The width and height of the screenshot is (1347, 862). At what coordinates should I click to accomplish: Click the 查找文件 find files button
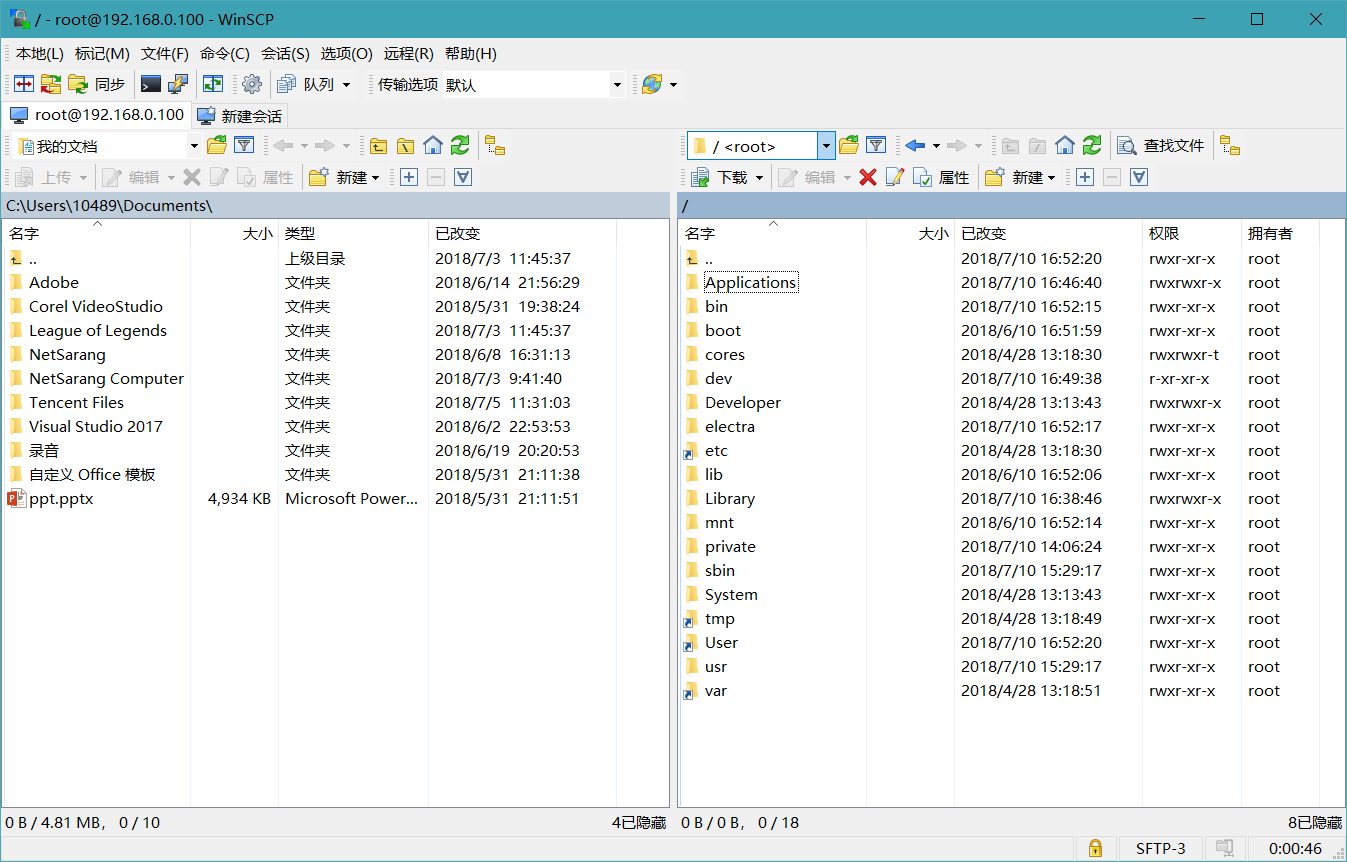coord(1161,146)
